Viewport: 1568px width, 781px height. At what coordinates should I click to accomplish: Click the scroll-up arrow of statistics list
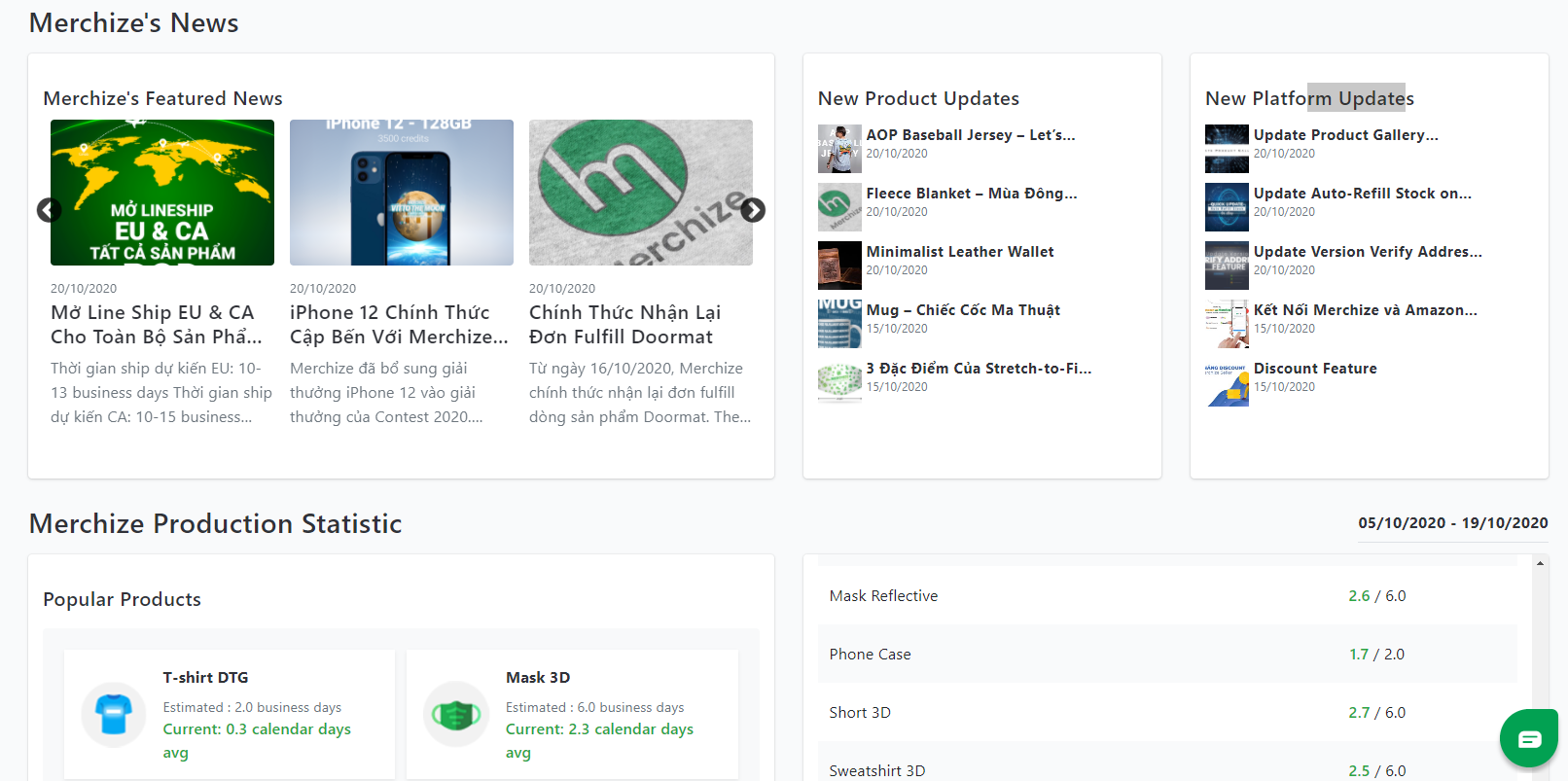tap(1540, 563)
